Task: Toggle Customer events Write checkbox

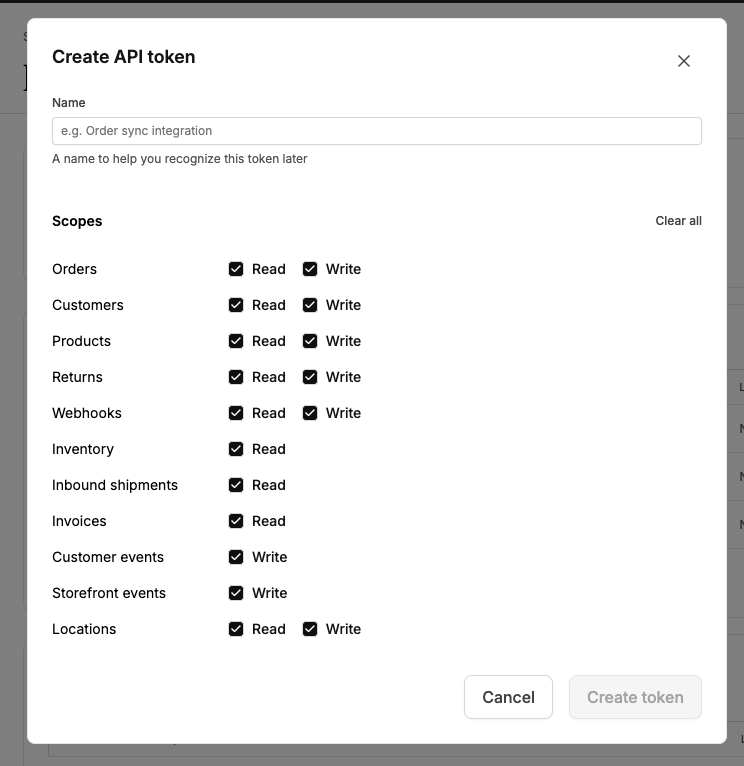Action: point(236,557)
